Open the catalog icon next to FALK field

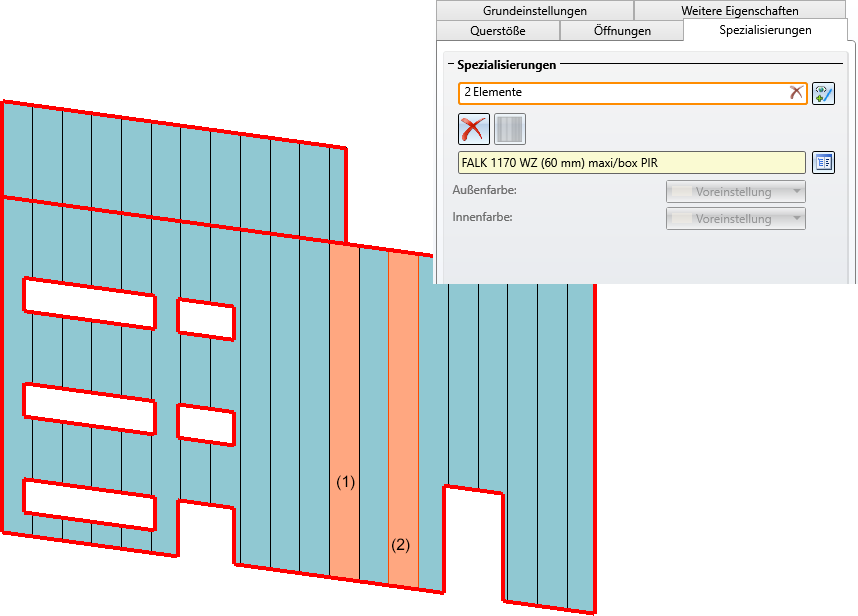(823, 162)
